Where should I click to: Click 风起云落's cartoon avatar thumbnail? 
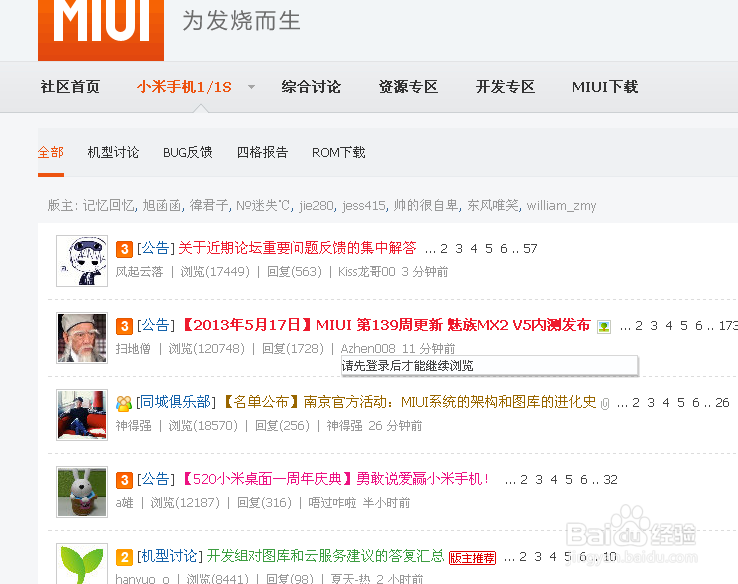[x=82, y=261]
